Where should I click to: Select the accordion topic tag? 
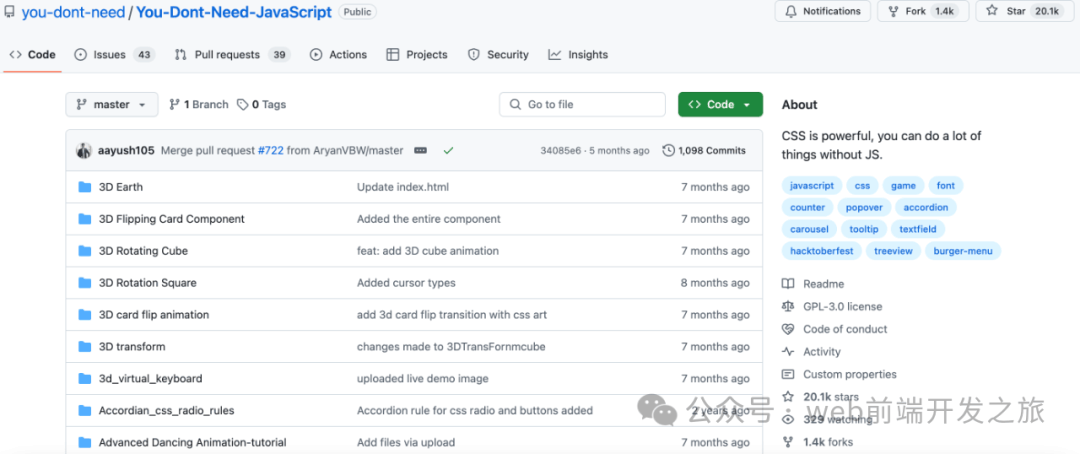point(926,207)
